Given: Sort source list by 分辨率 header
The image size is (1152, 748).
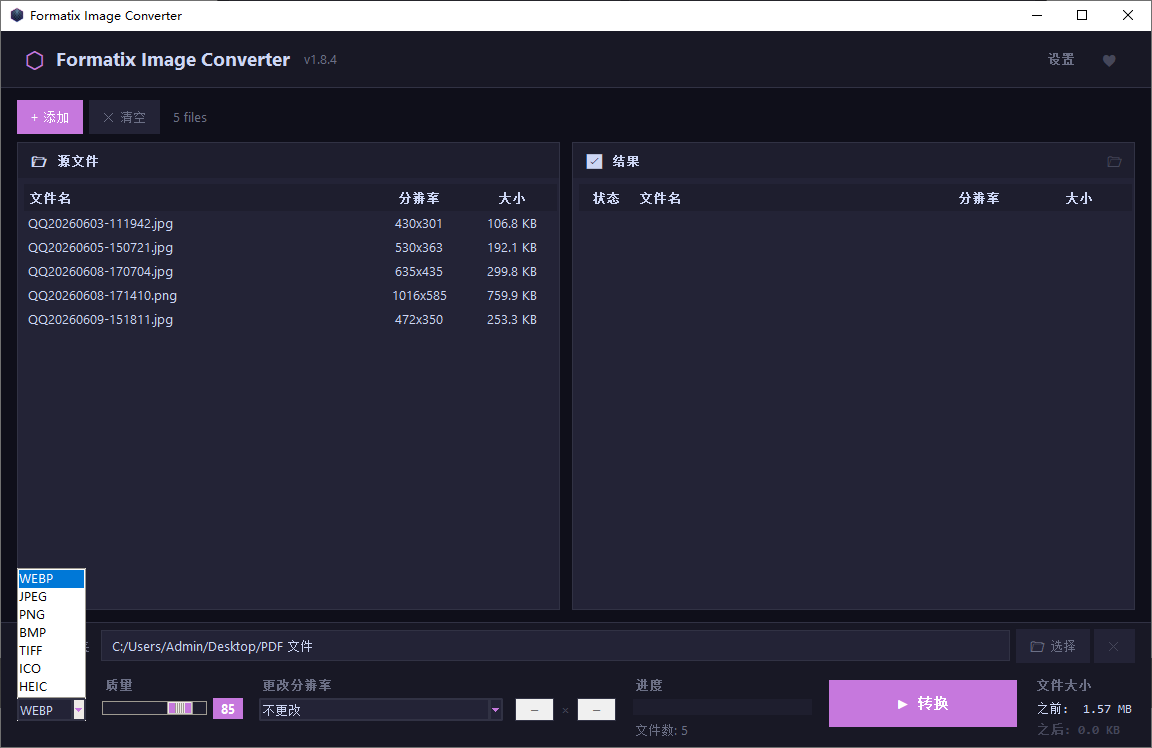Looking at the screenshot, I should tap(419, 198).
